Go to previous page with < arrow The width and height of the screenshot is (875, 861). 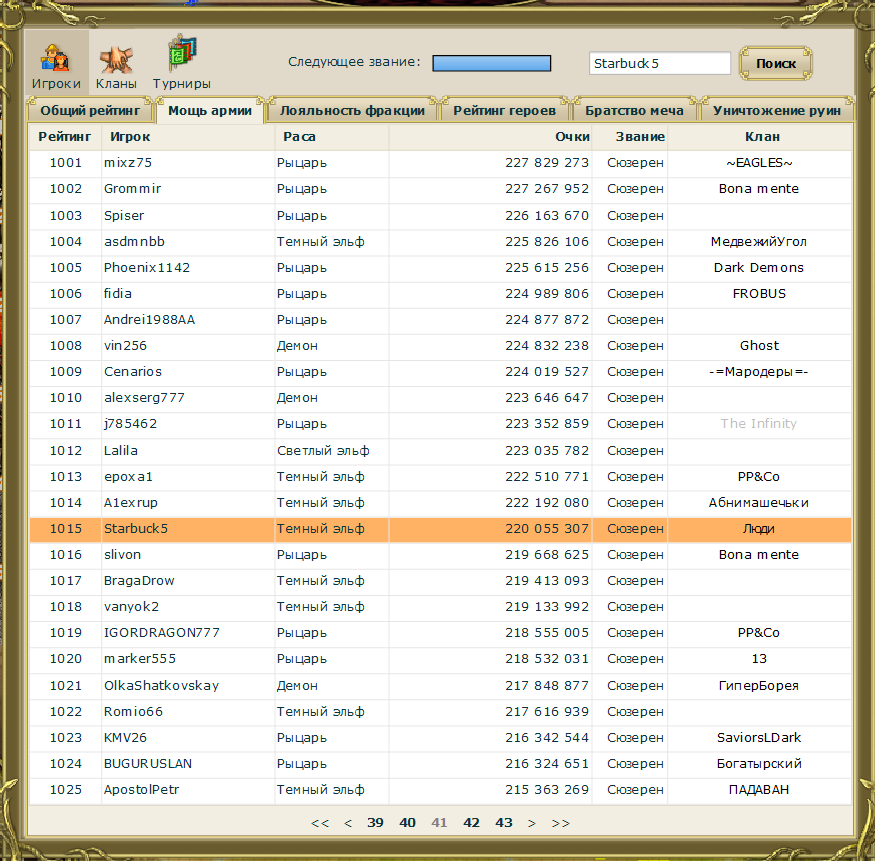(348, 823)
